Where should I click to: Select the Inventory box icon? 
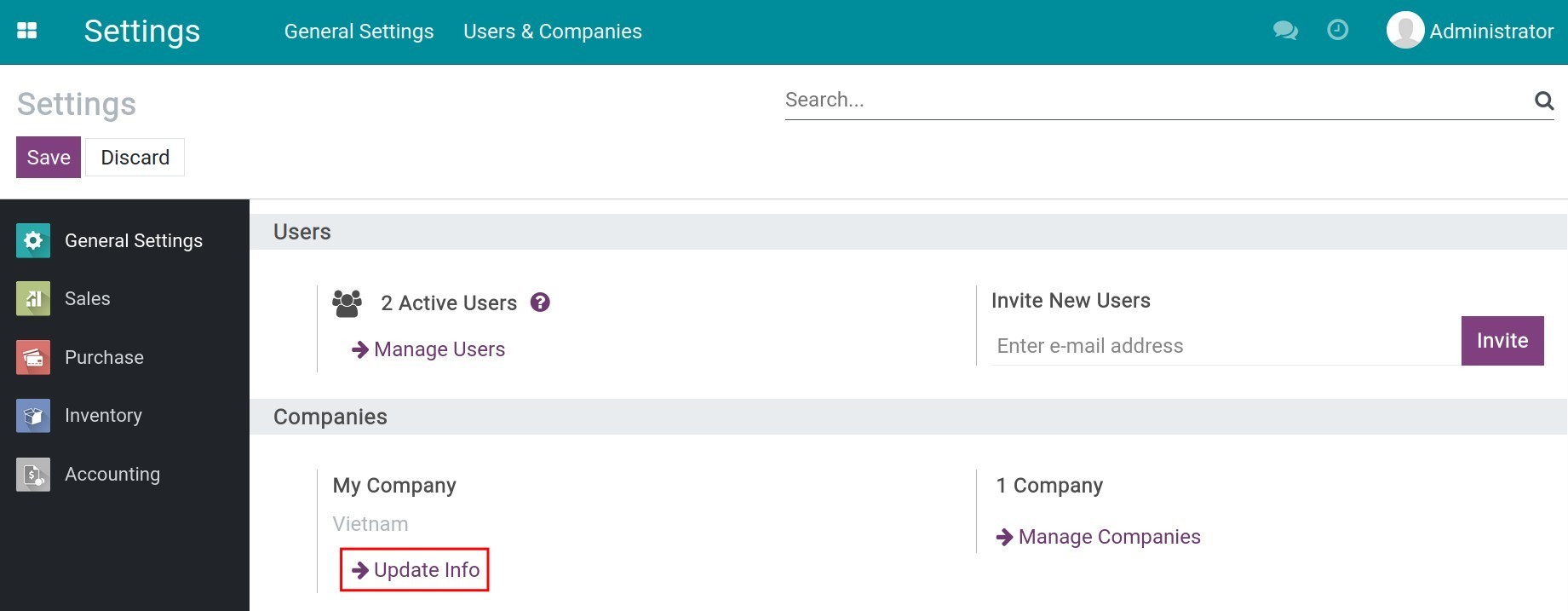[x=33, y=415]
